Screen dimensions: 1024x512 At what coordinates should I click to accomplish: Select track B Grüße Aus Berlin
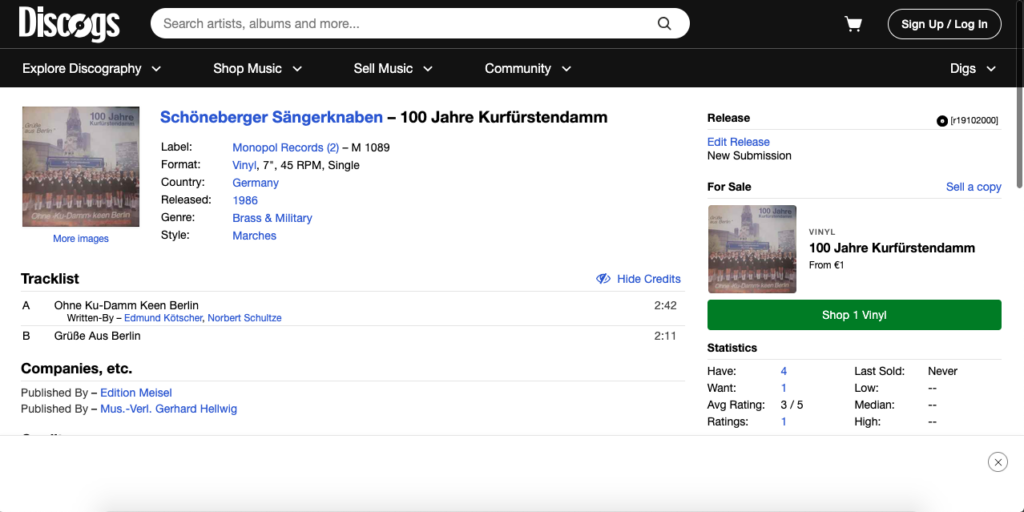pyautogui.click(x=97, y=336)
